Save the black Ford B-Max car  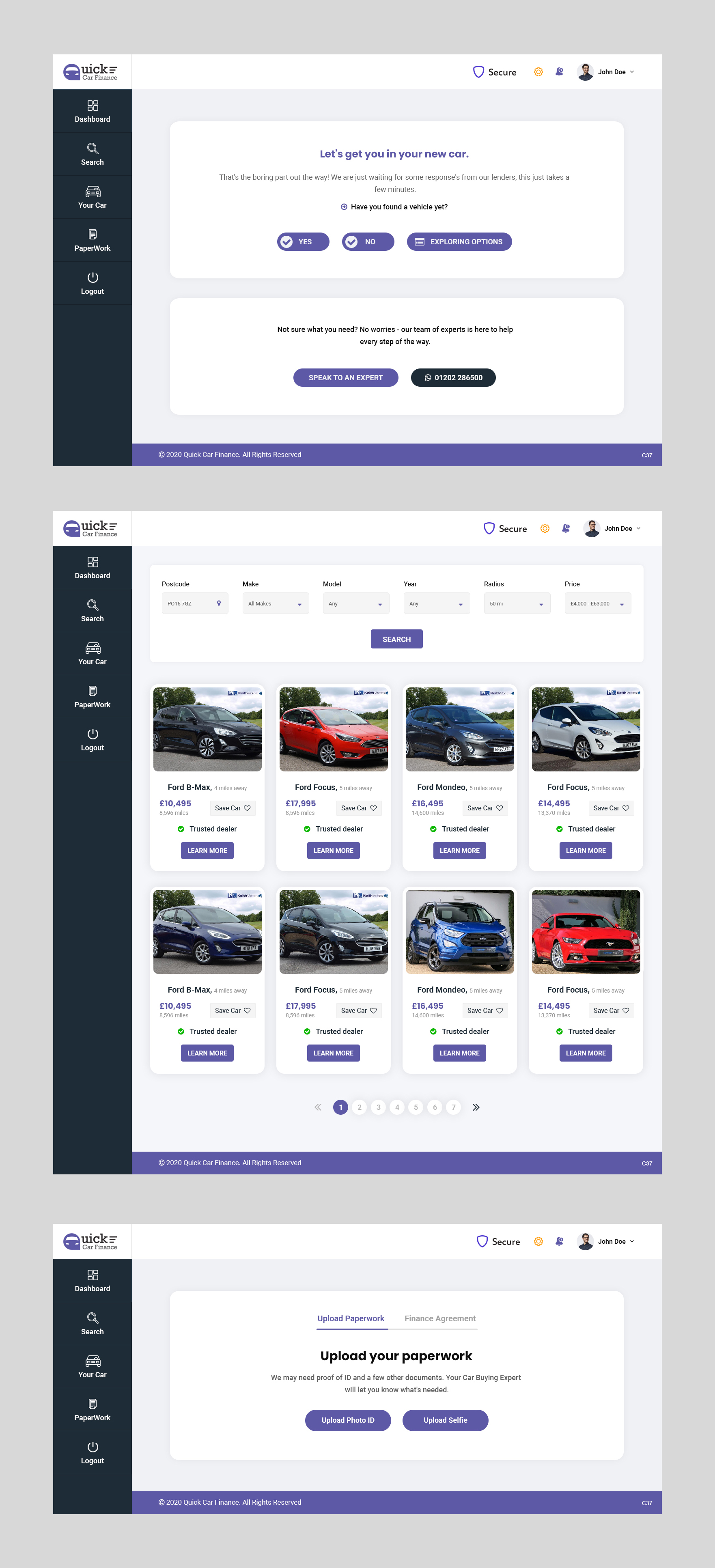pyautogui.click(x=233, y=808)
